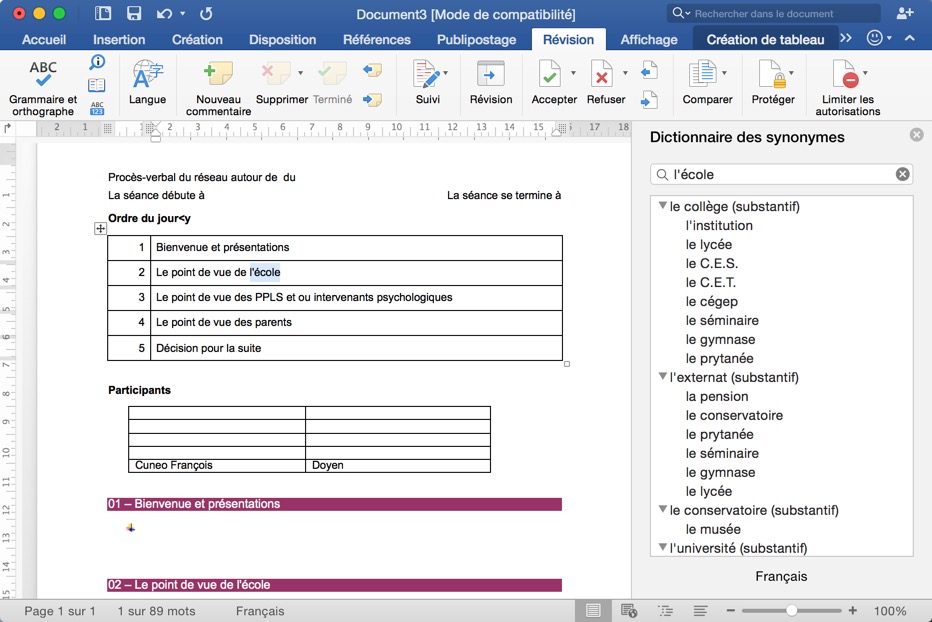Open the Protéger dropdown arrow
This screenshot has width=932, height=622.
pyautogui.click(x=791, y=73)
